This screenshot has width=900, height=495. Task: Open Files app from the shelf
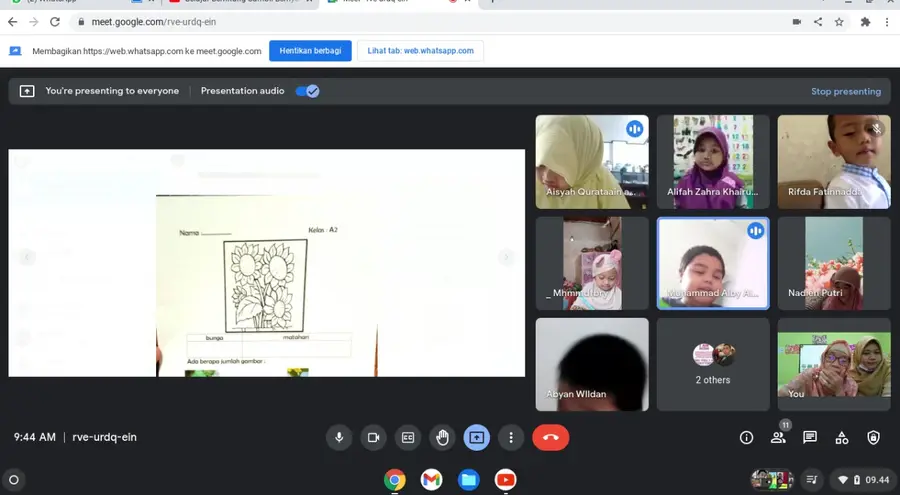[468, 479]
